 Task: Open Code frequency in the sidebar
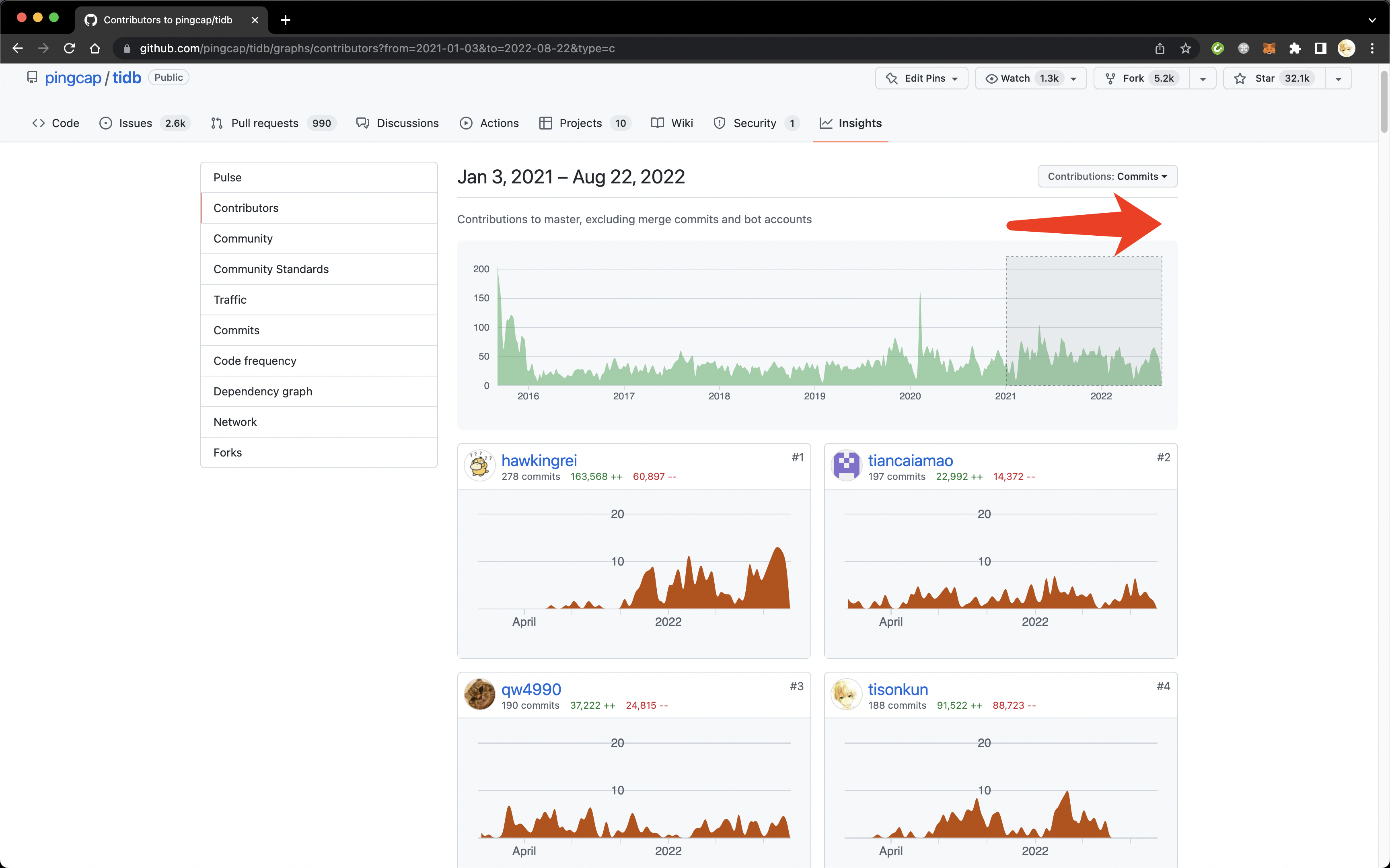pyautogui.click(x=319, y=360)
